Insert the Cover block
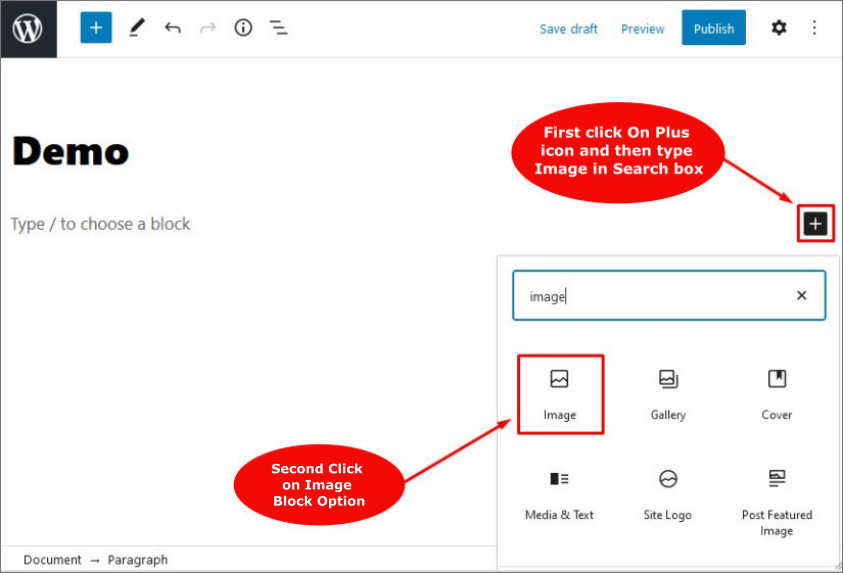 (777, 393)
